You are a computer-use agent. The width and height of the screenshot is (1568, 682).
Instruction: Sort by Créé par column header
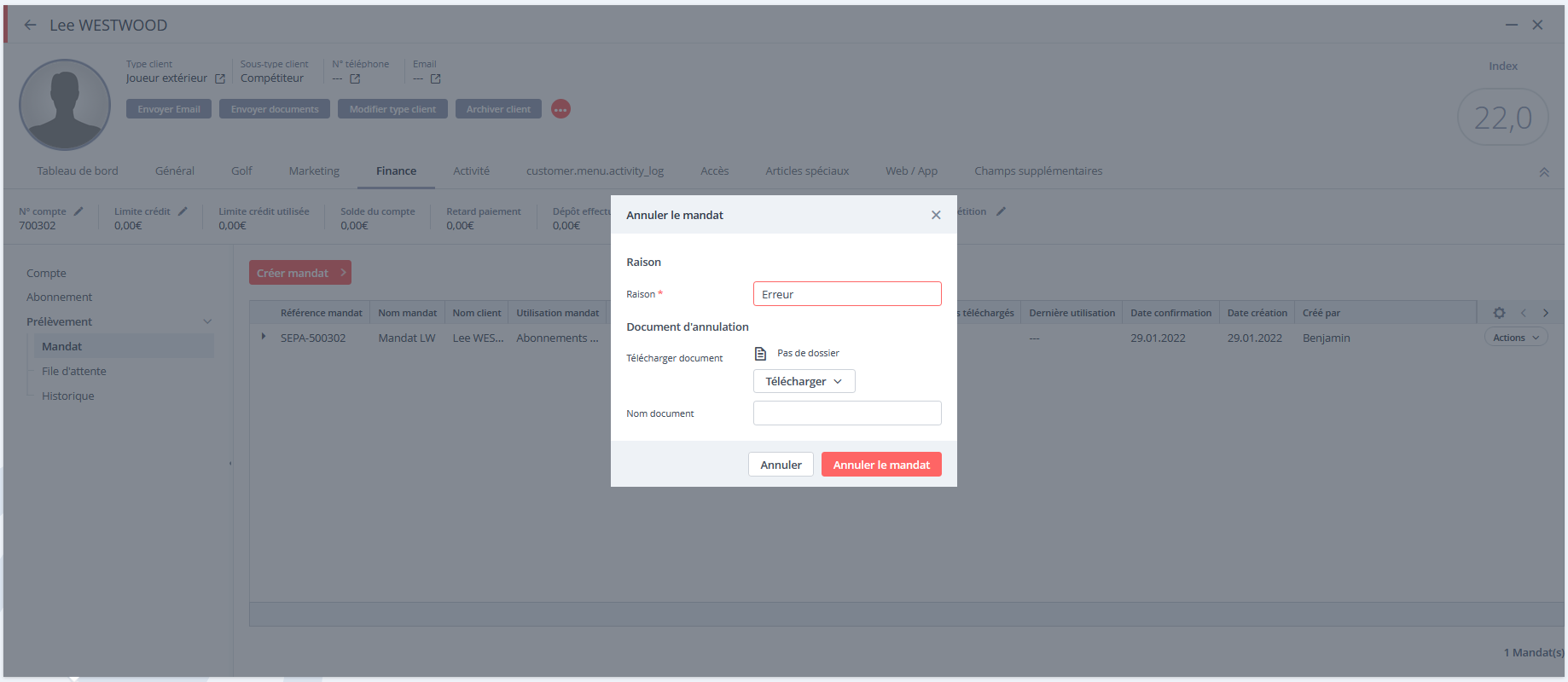(x=1321, y=313)
